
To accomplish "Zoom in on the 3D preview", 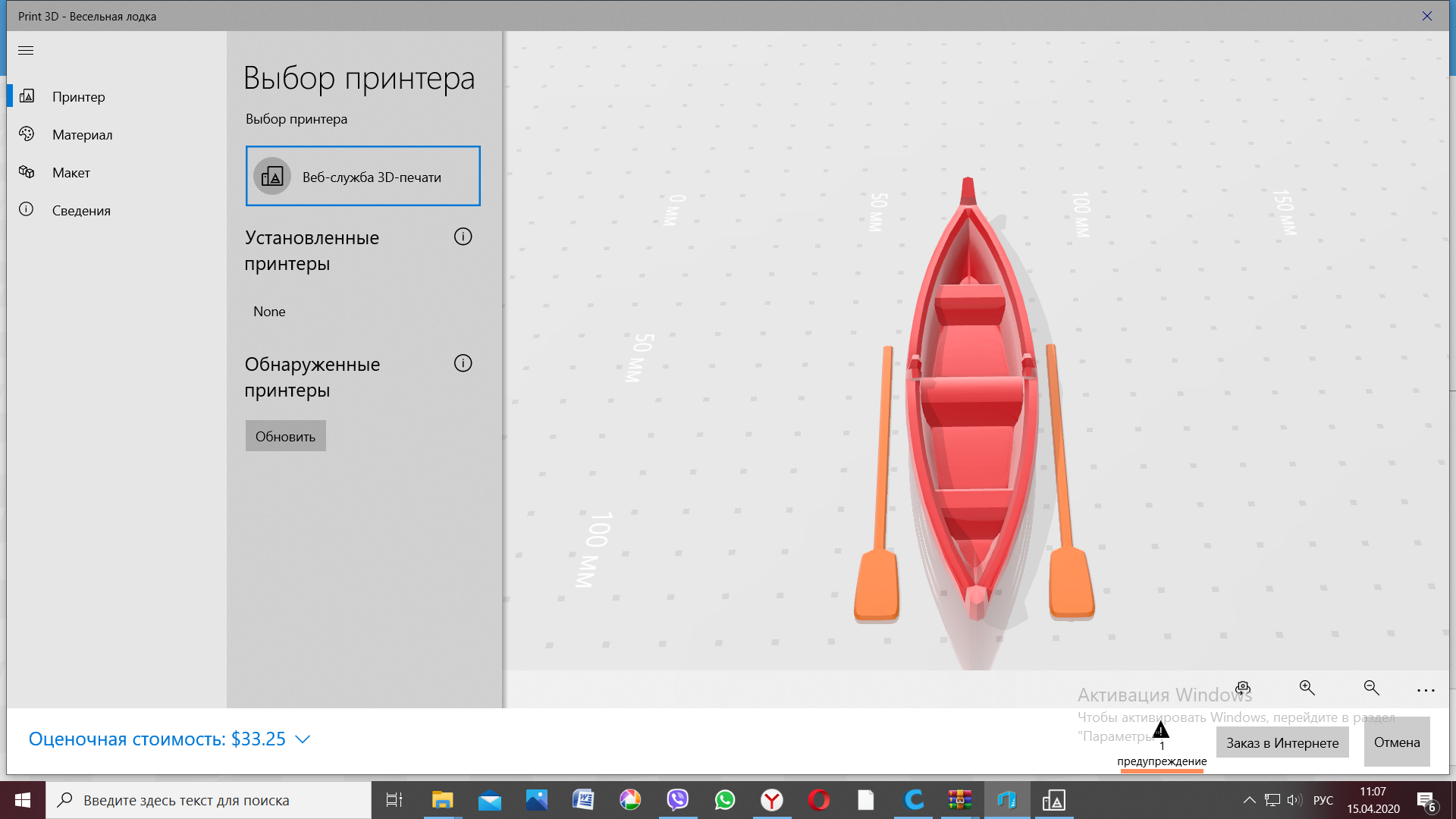I will [1307, 688].
